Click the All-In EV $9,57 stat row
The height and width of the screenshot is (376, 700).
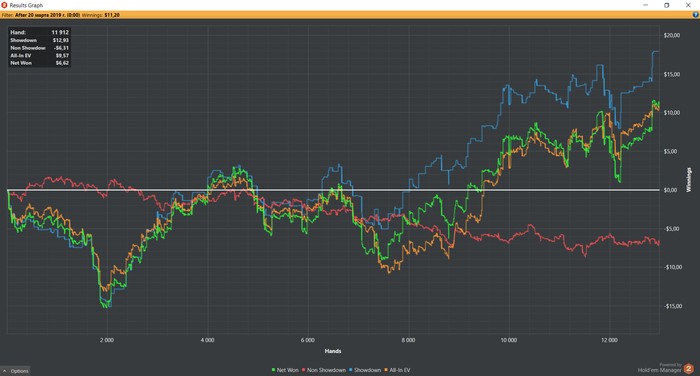[39, 55]
